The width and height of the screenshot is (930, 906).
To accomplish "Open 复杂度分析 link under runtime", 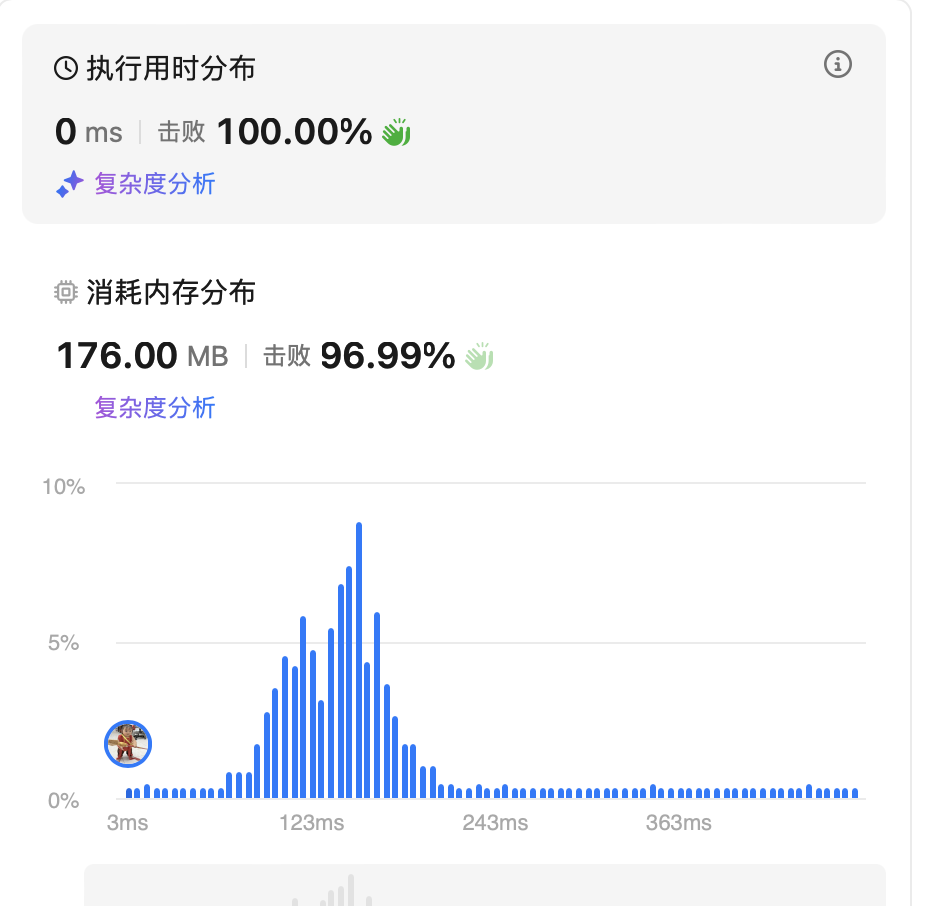I will 155,184.
